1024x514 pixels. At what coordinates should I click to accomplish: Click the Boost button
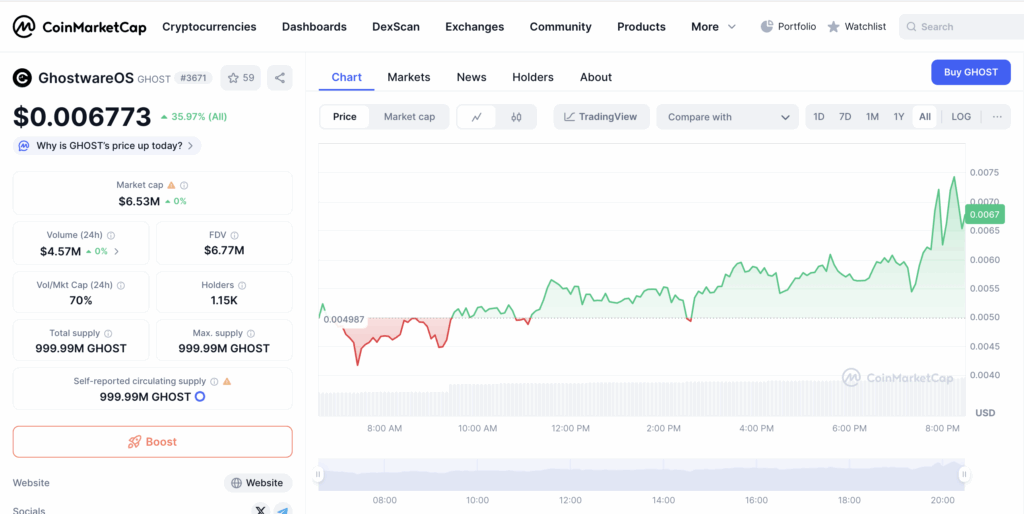(x=152, y=442)
